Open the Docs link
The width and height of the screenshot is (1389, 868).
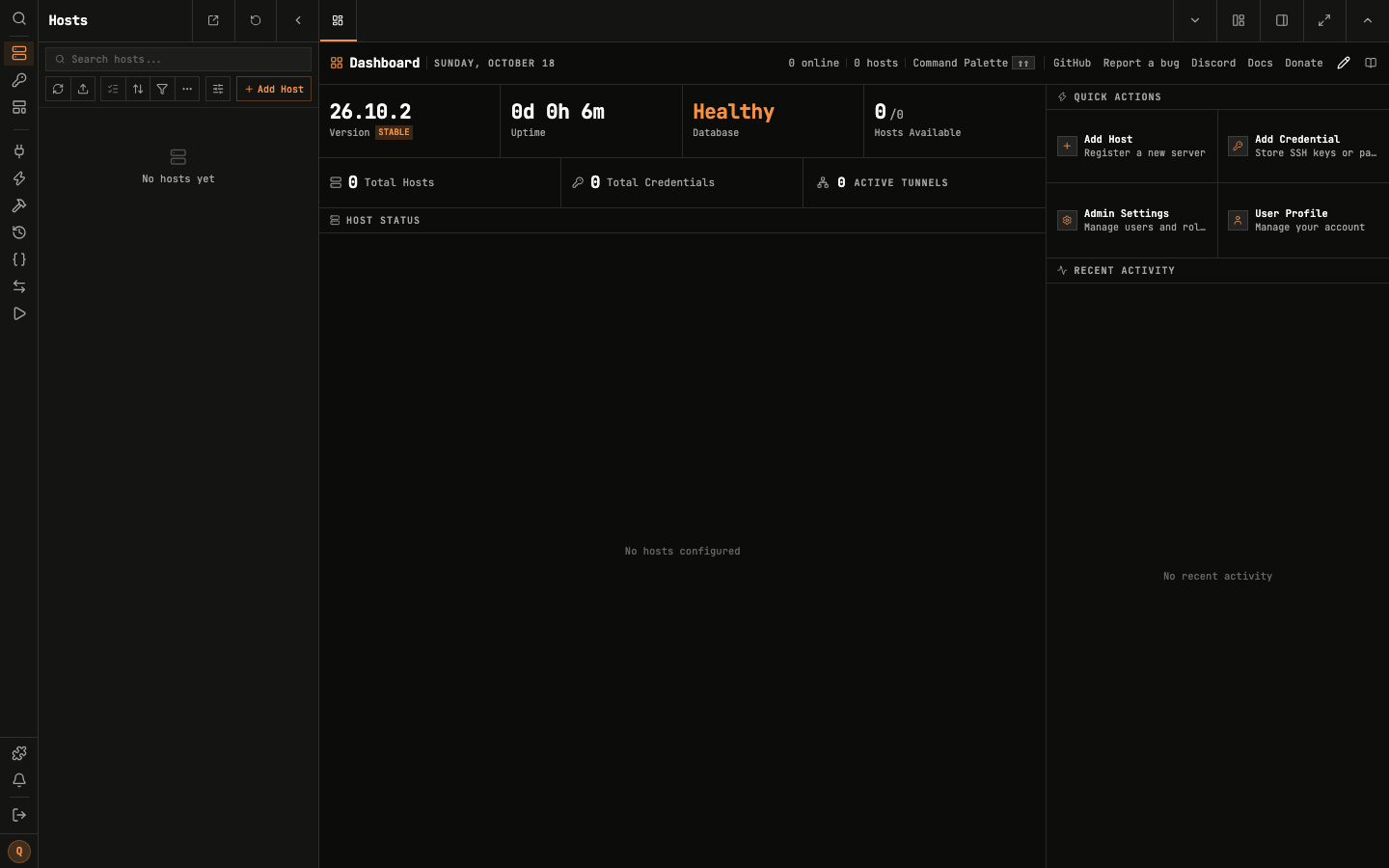(1260, 63)
